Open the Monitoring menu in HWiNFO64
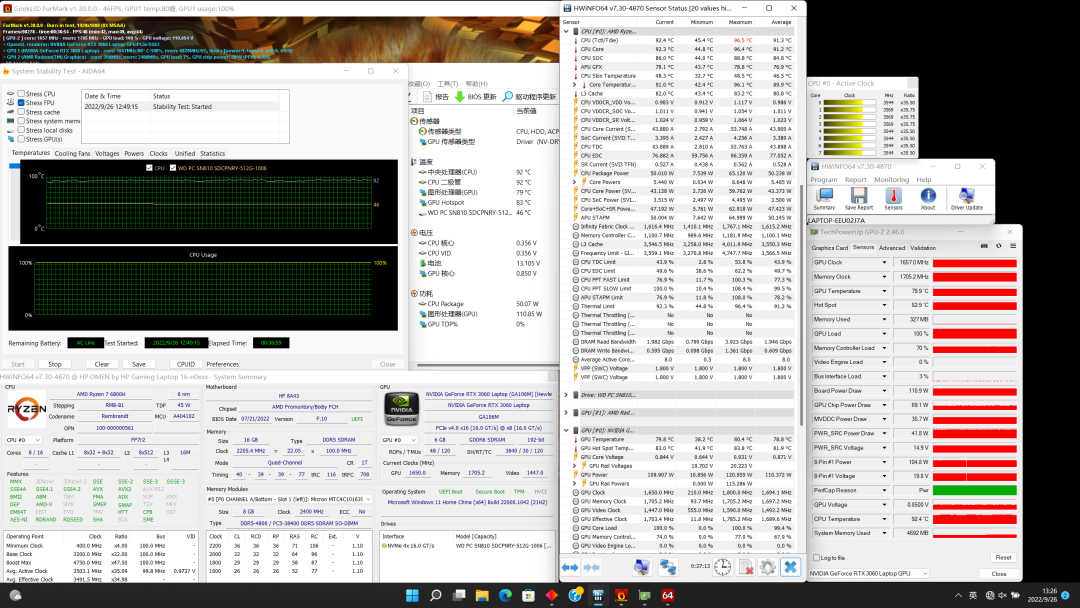The height and width of the screenshot is (608, 1080). 891,180
